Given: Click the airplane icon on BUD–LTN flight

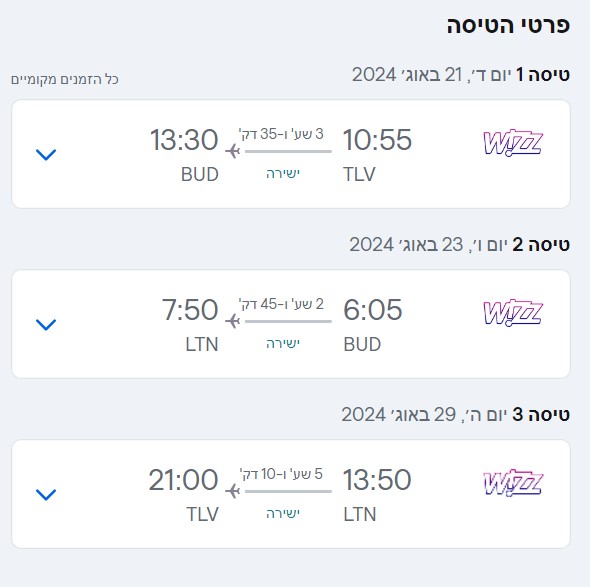Looking at the screenshot, I should coord(233,321).
